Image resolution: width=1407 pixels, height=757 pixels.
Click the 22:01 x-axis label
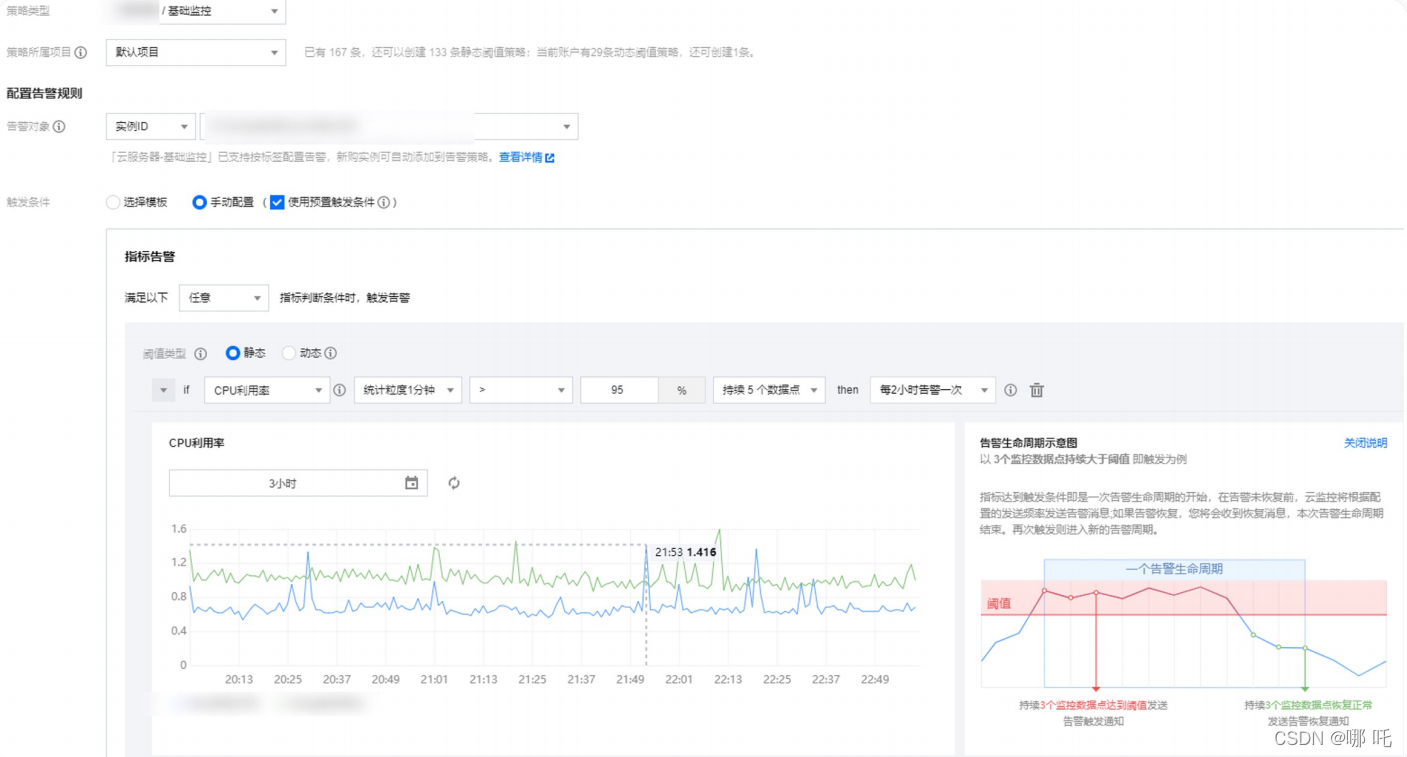click(679, 679)
